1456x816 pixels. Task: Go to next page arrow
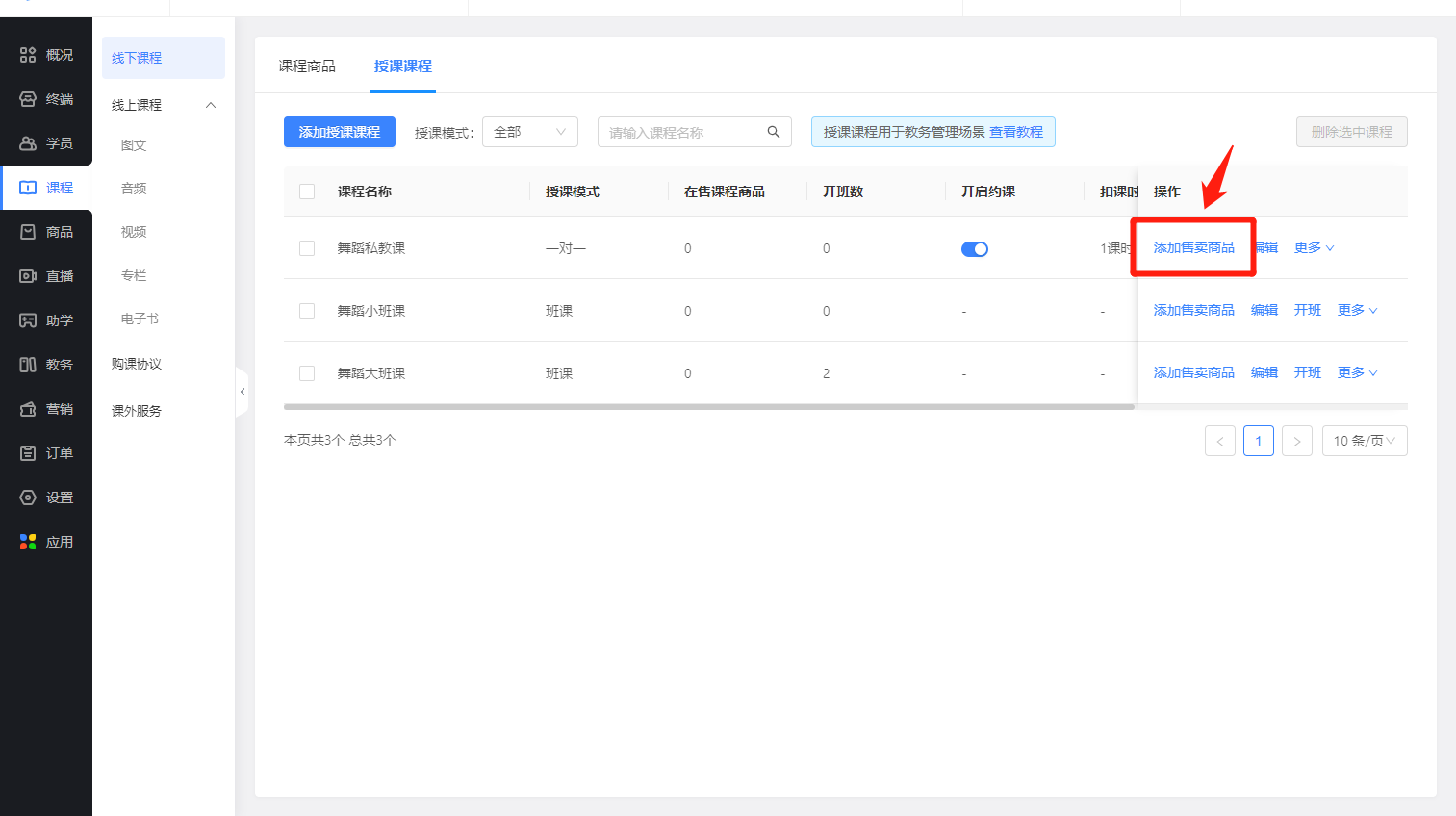tap(1297, 441)
